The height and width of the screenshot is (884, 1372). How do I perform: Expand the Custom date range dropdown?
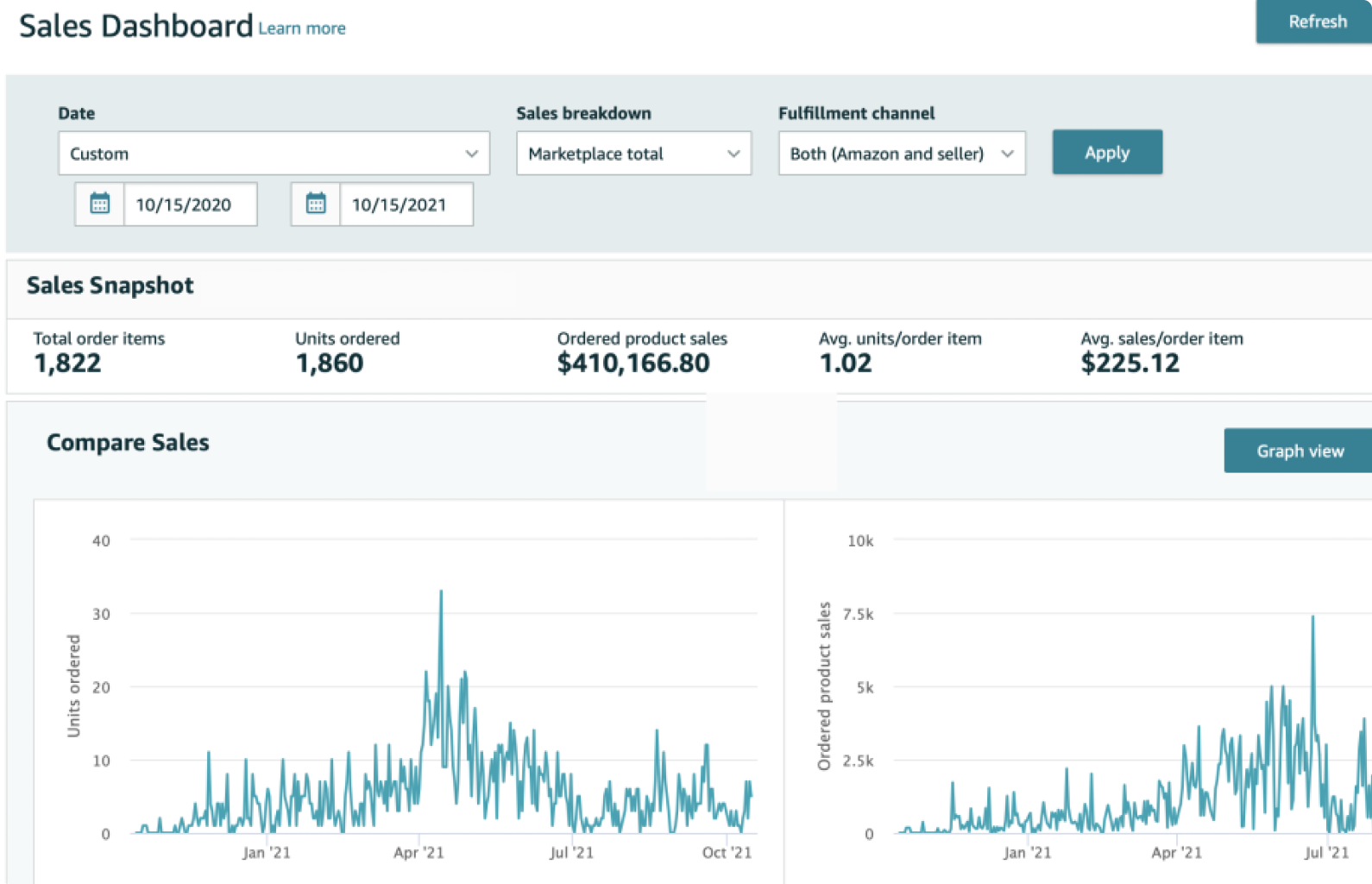click(x=274, y=154)
